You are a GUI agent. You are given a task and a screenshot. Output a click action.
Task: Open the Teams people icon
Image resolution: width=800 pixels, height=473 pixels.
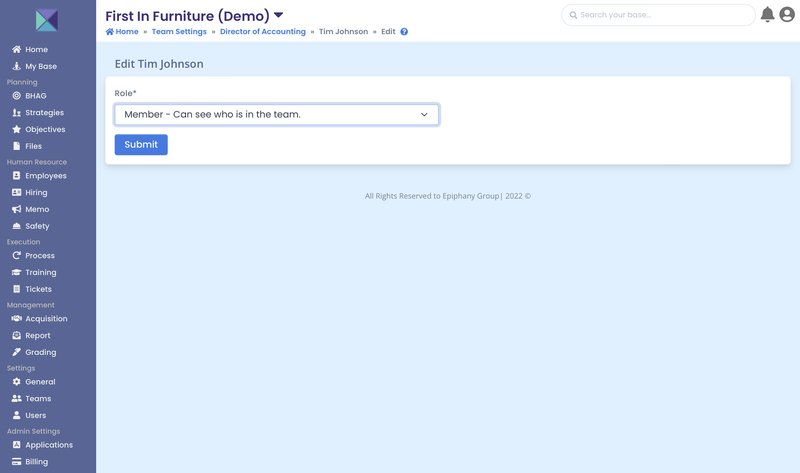coord(16,399)
